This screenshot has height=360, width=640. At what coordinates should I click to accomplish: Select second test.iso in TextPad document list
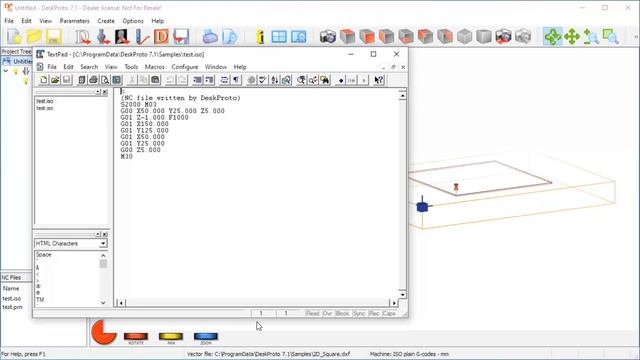(x=44, y=108)
